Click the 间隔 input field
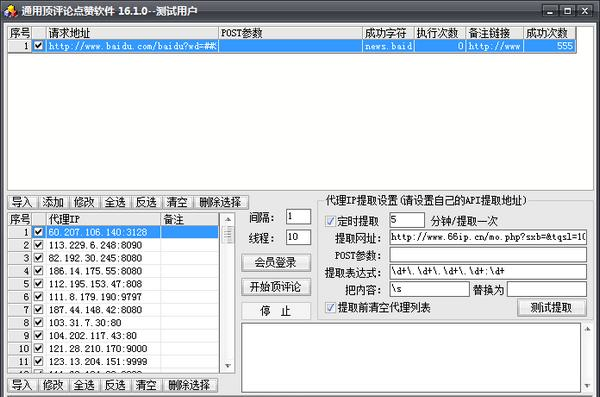The width and height of the screenshot is (600, 397). point(298,217)
